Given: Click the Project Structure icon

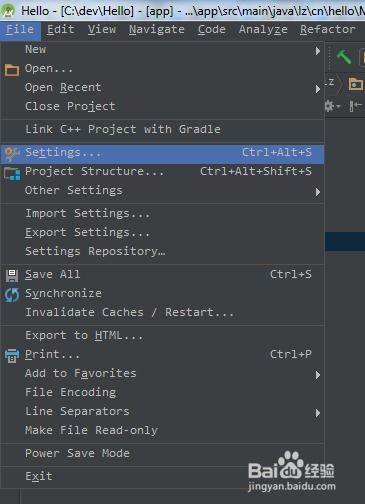Looking at the screenshot, I should click(12, 173).
